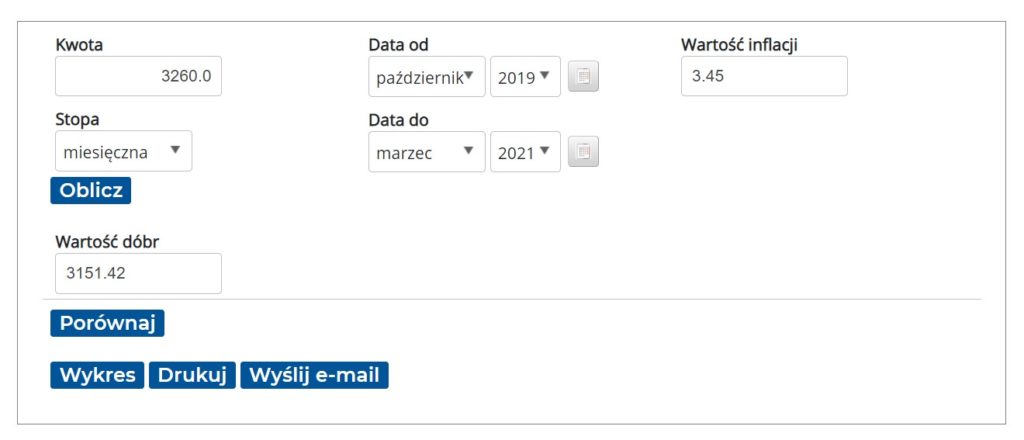Image resolution: width=1024 pixels, height=440 pixels.
Task: Click the 'Data do' label text
Action: [398, 121]
